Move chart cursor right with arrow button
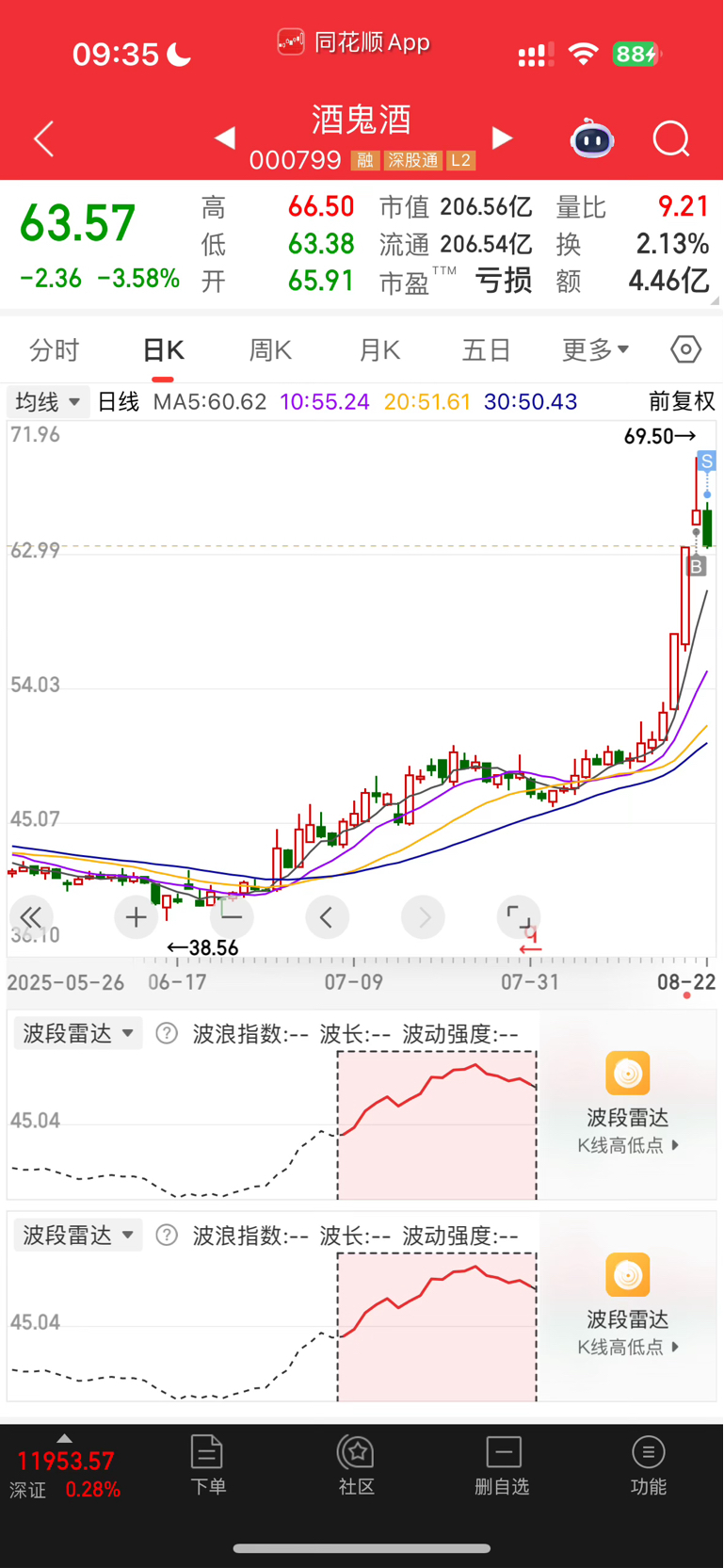Viewport: 724px width, 1568px height. click(424, 916)
